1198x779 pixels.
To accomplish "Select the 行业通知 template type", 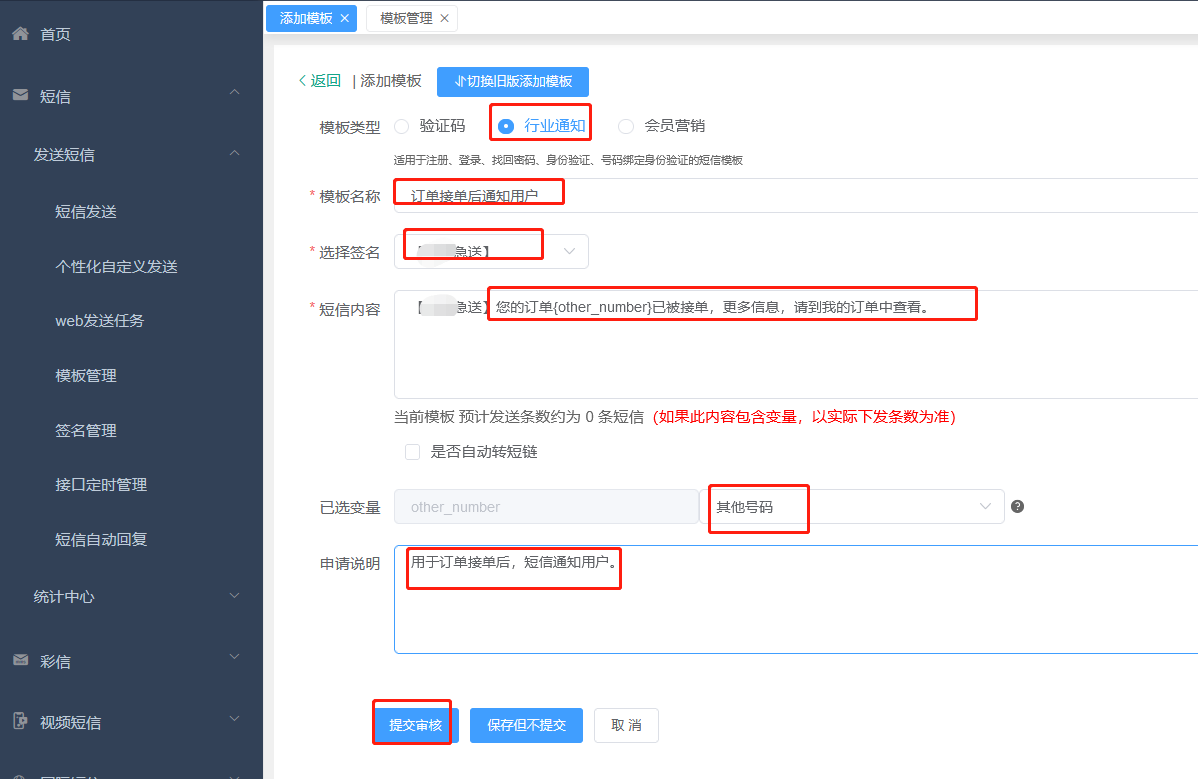I will (x=506, y=126).
